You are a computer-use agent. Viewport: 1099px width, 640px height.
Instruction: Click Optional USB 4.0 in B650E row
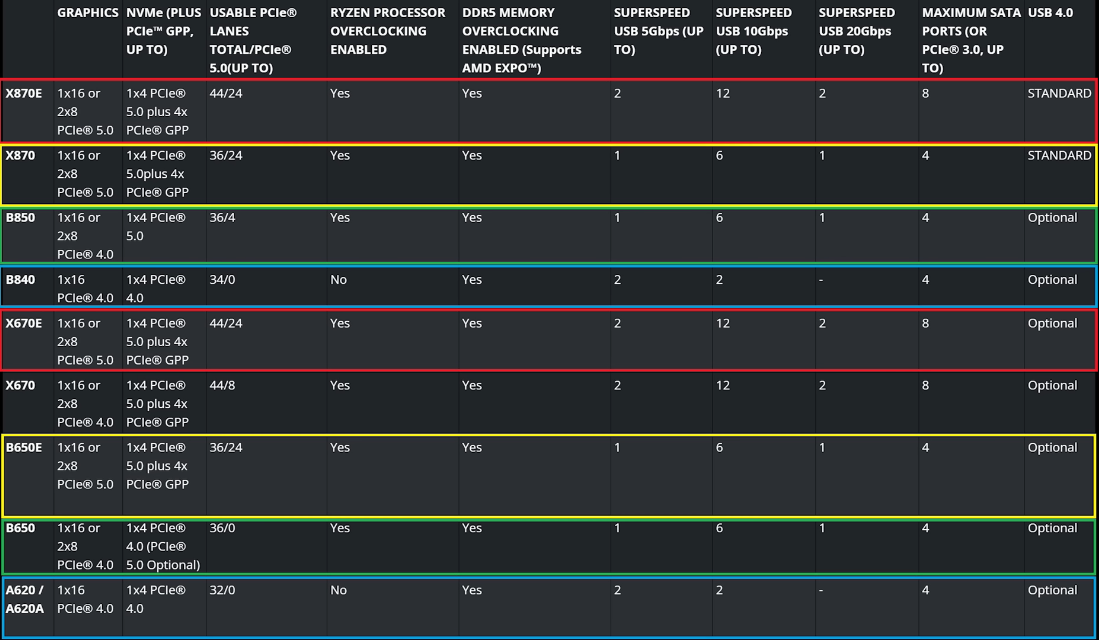pos(1052,447)
